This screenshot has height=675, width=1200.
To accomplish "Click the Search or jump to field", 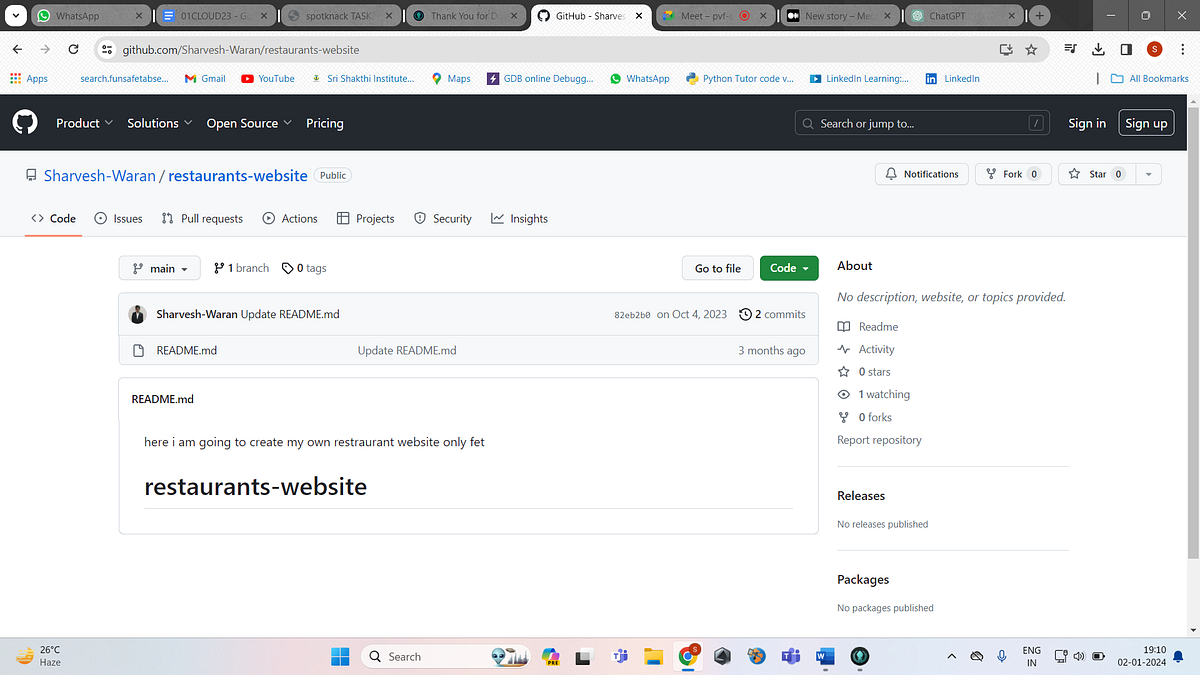I will point(920,122).
